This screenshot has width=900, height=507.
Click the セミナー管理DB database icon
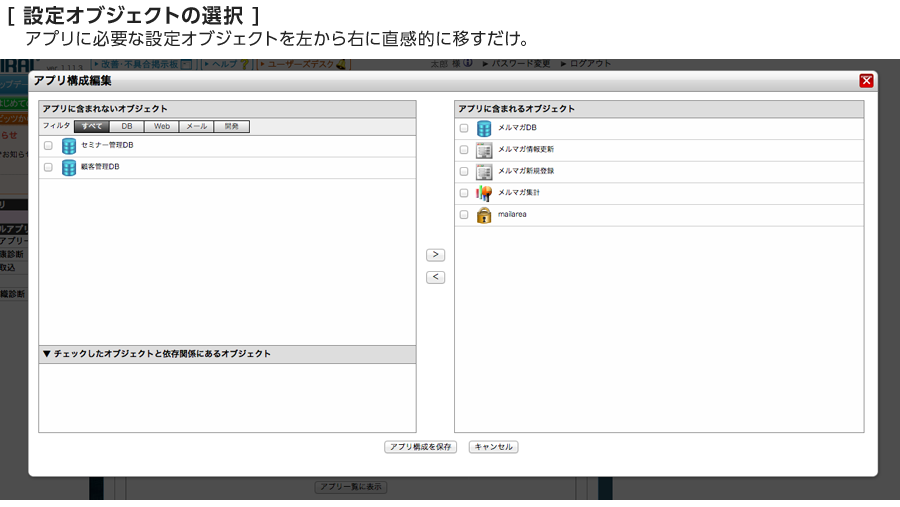69,146
